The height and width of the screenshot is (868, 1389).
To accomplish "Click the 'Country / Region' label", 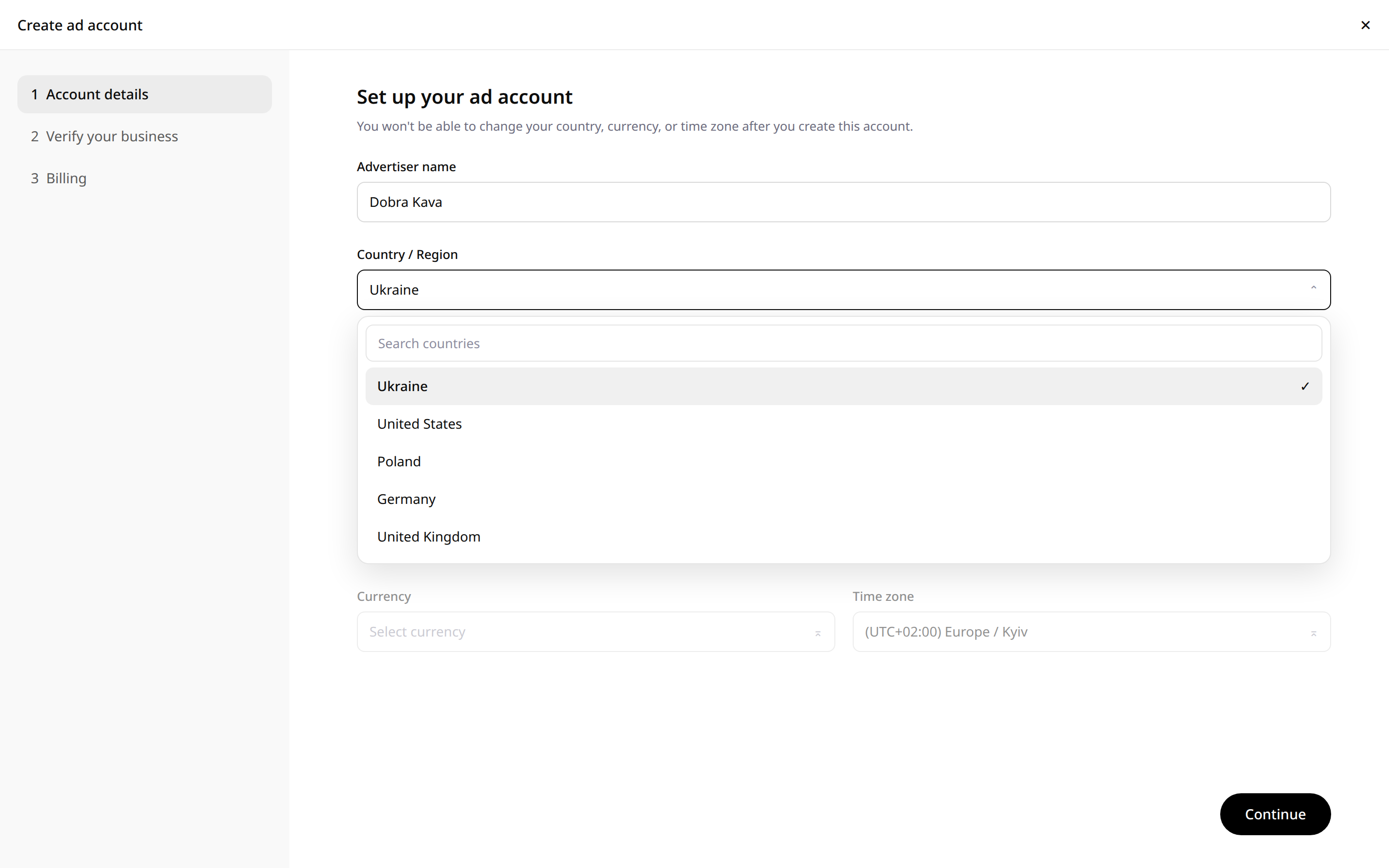I will click(407, 254).
